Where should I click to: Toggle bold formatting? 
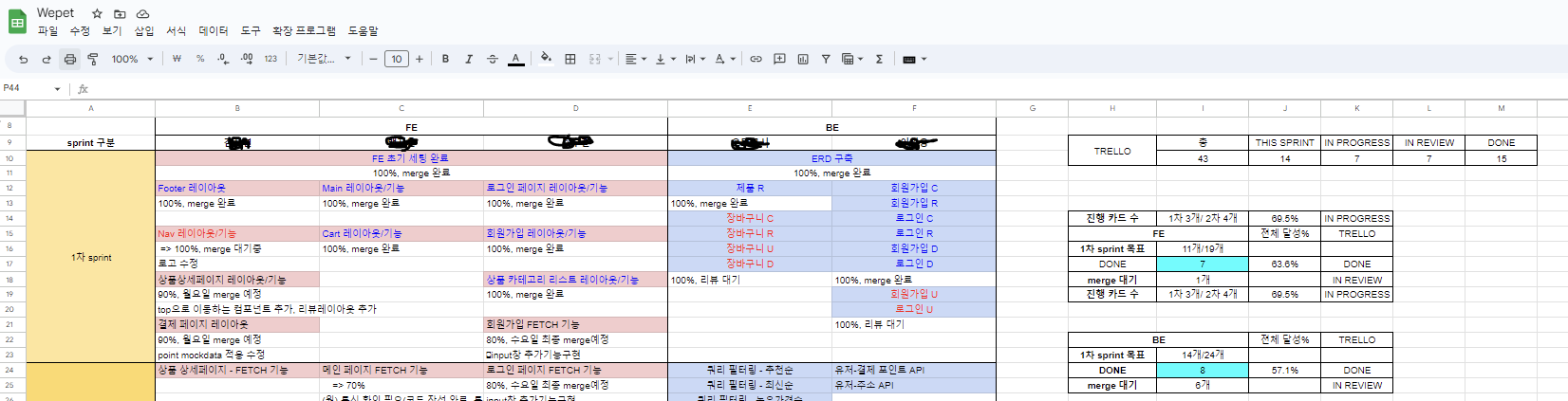(445, 59)
